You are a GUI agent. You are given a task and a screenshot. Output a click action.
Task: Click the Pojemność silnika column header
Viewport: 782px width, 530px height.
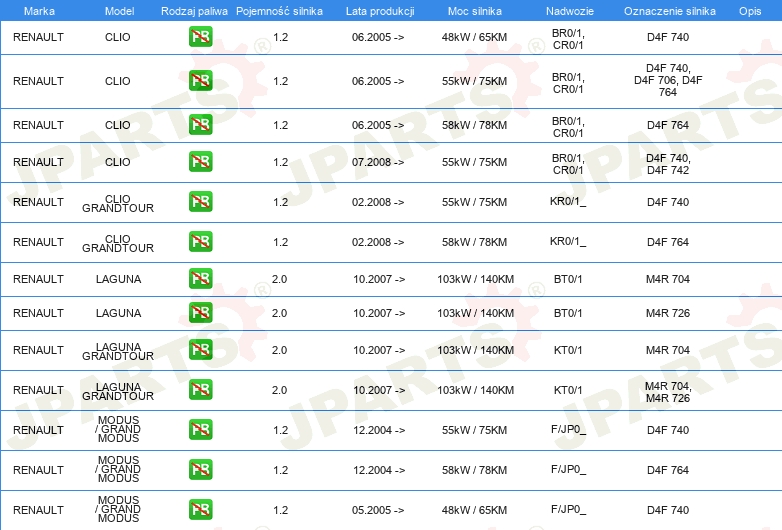(x=279, y=11)
